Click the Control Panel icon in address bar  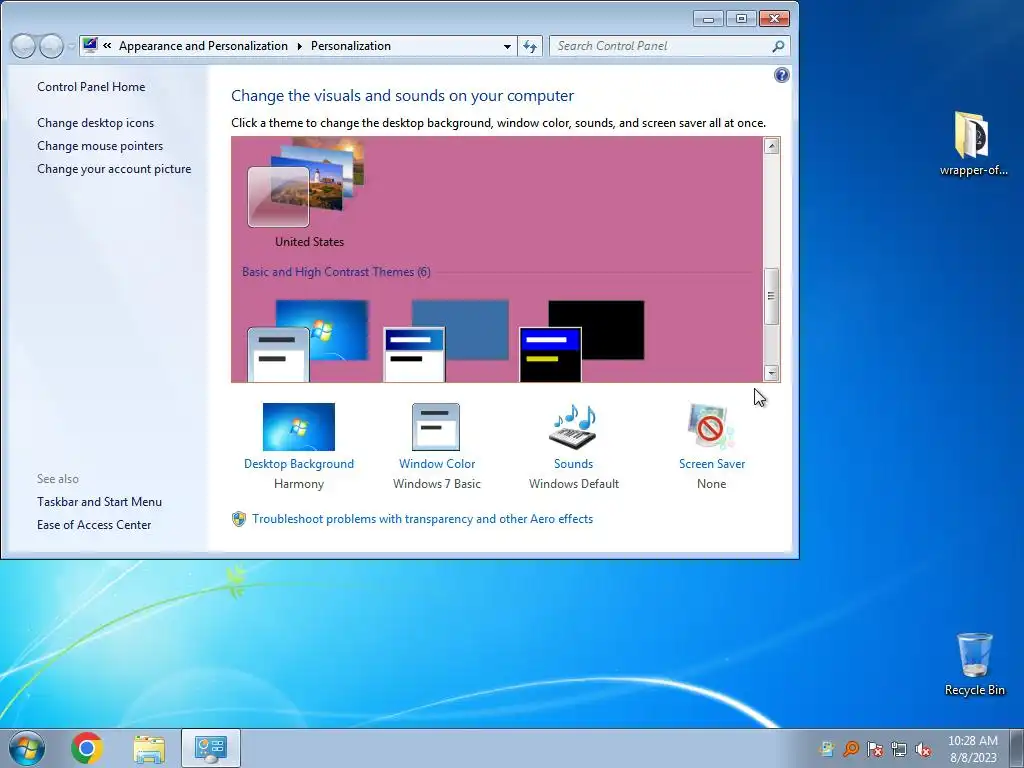coord(90,46)
